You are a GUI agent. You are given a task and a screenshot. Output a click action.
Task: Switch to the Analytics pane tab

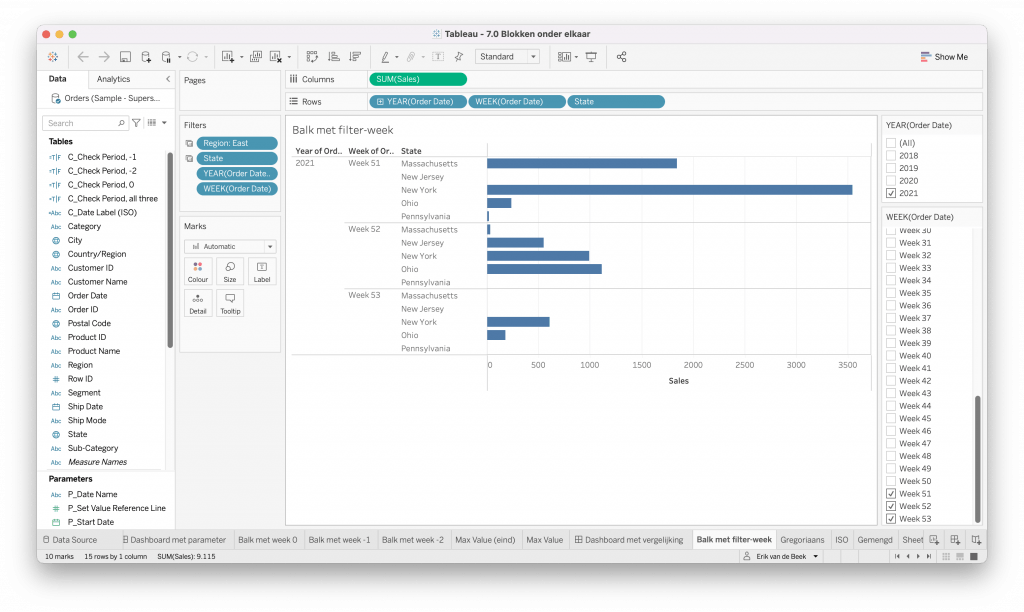113,79
